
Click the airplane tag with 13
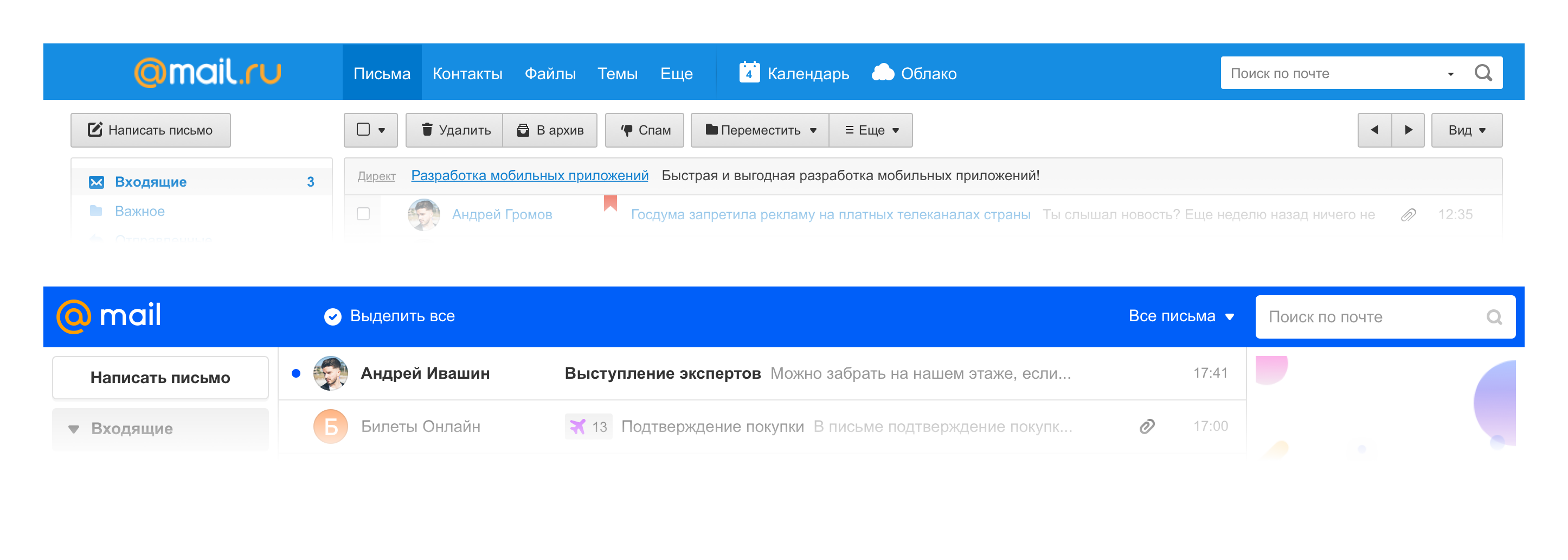pyautogui.click(x=588, y=427)
